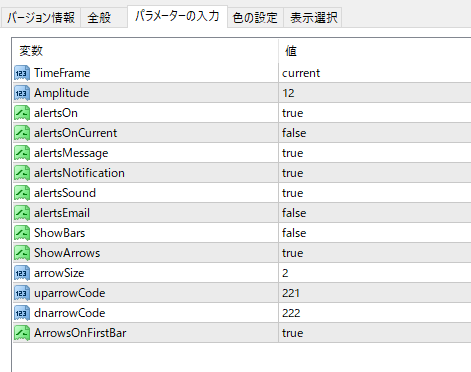Click the integer icon beside arrowSize
471x372 pixels.
coord(22,273)
